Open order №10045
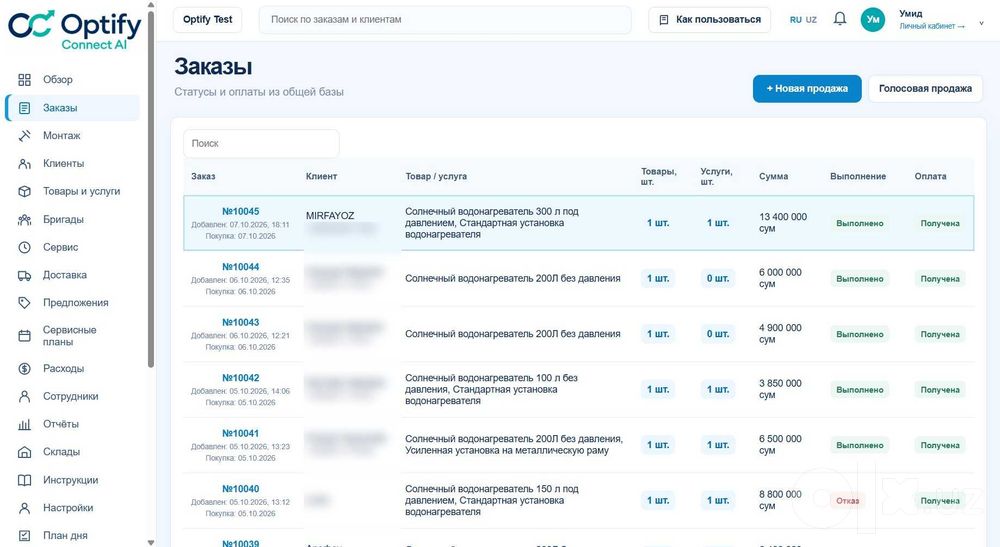The image size is (1000, 547). point(240,212)
